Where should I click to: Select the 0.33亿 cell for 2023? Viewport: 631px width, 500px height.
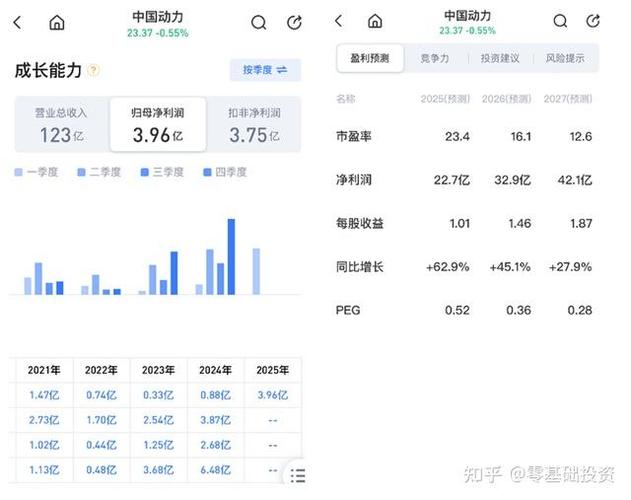pyautogui.click(x=159, y=395)
